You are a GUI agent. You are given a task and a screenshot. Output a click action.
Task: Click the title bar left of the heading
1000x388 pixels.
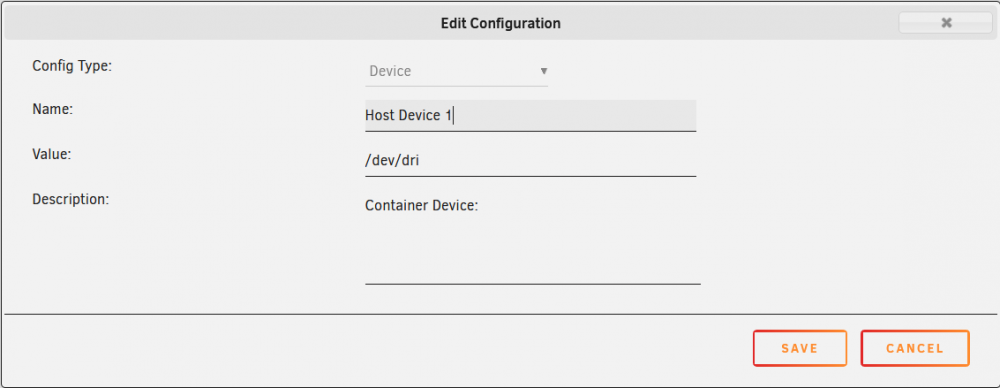tap(223, 24)
